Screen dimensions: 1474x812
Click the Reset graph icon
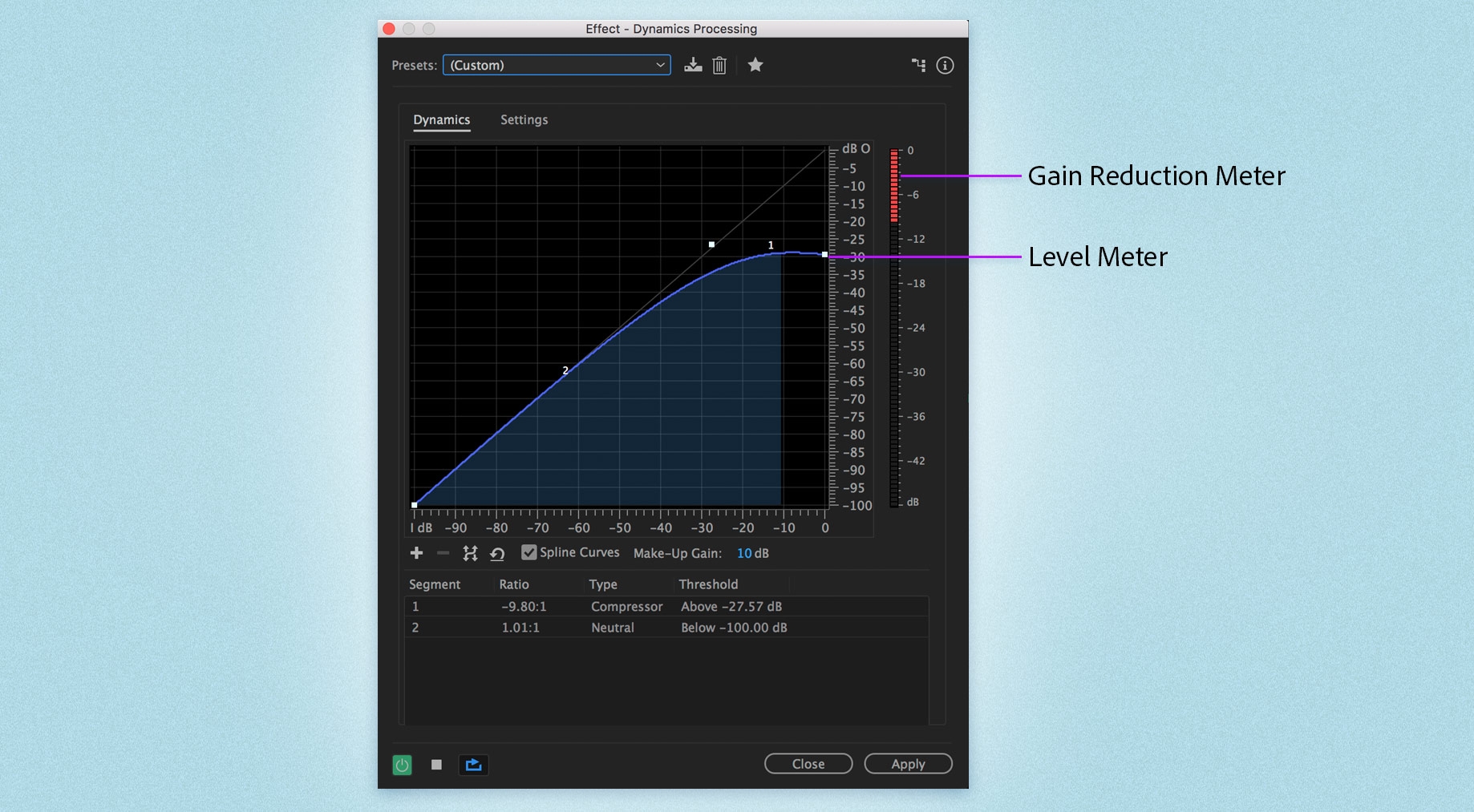497,553
